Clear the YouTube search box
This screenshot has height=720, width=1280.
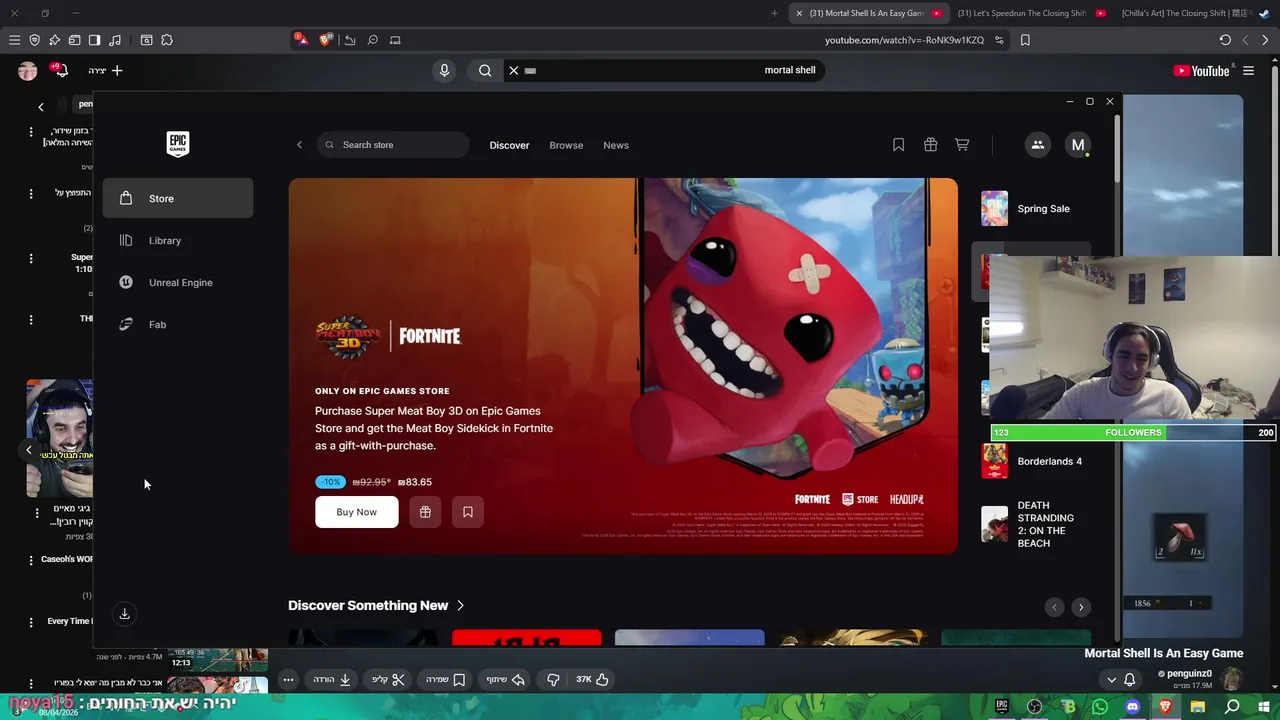tap(514, 70)
